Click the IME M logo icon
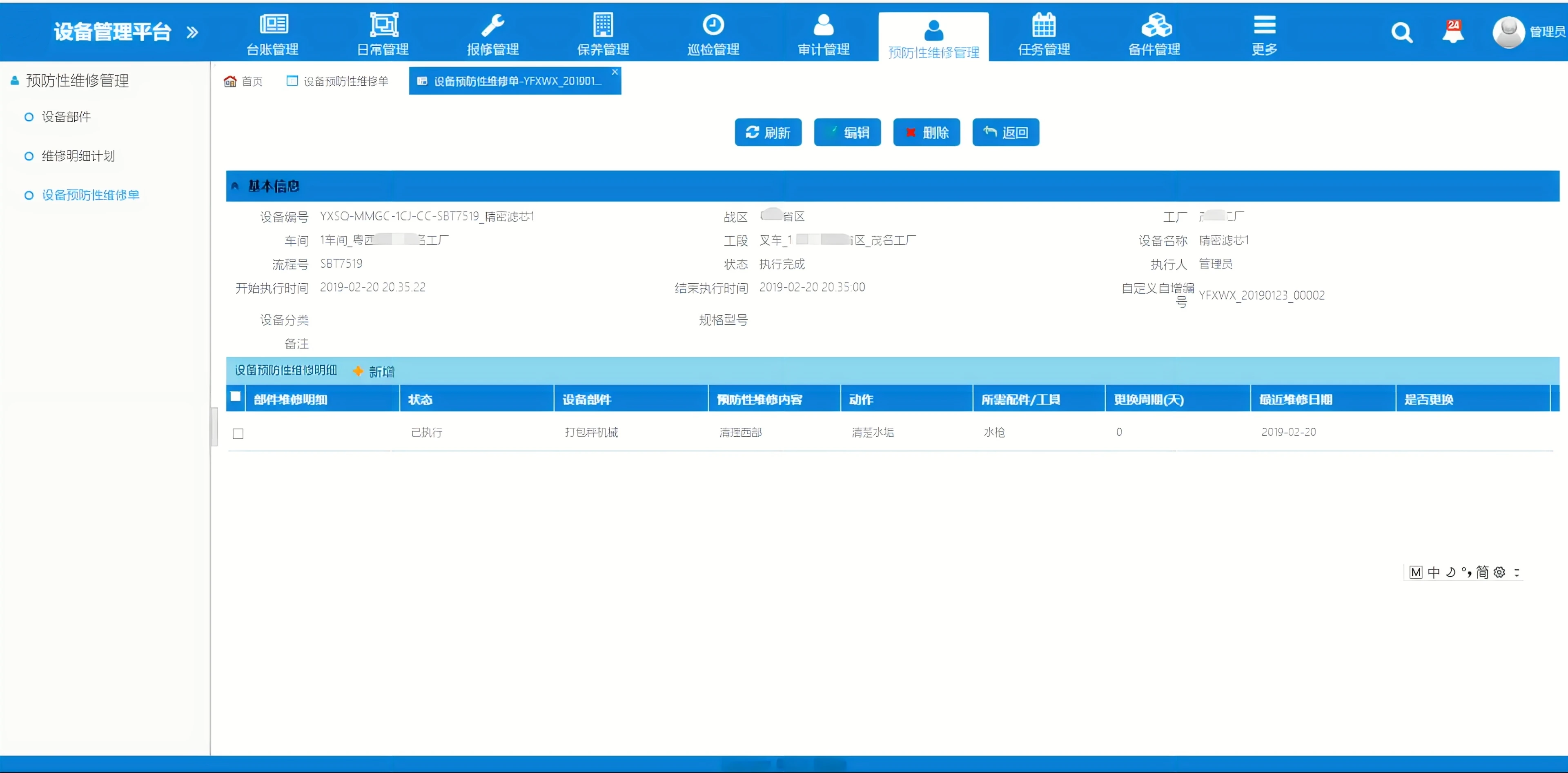Screen dimensions: 1568x773 pyautogui.click(x=1416, y=572)
